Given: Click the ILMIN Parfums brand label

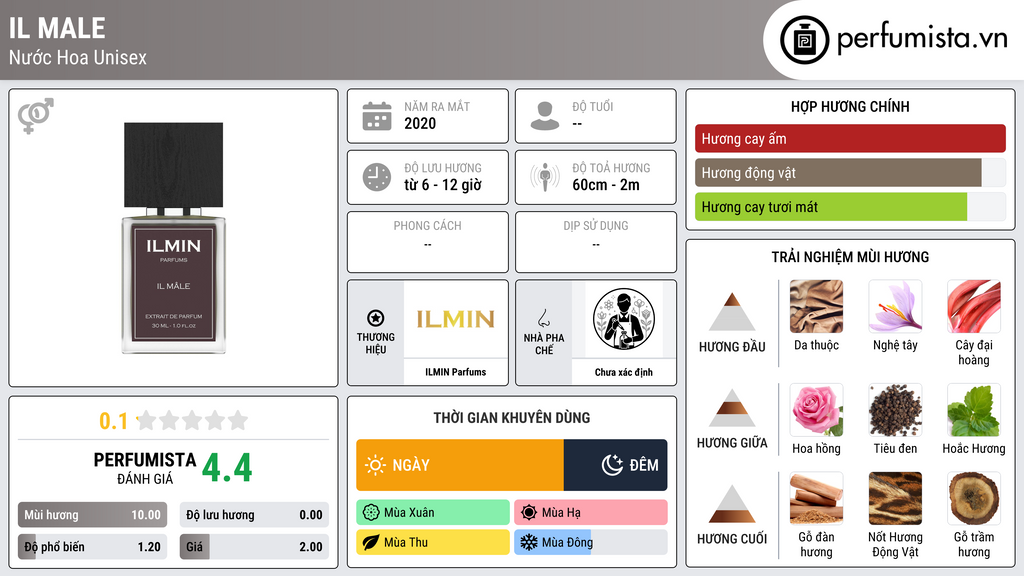Looking at the screenshot, I should 456,372.
